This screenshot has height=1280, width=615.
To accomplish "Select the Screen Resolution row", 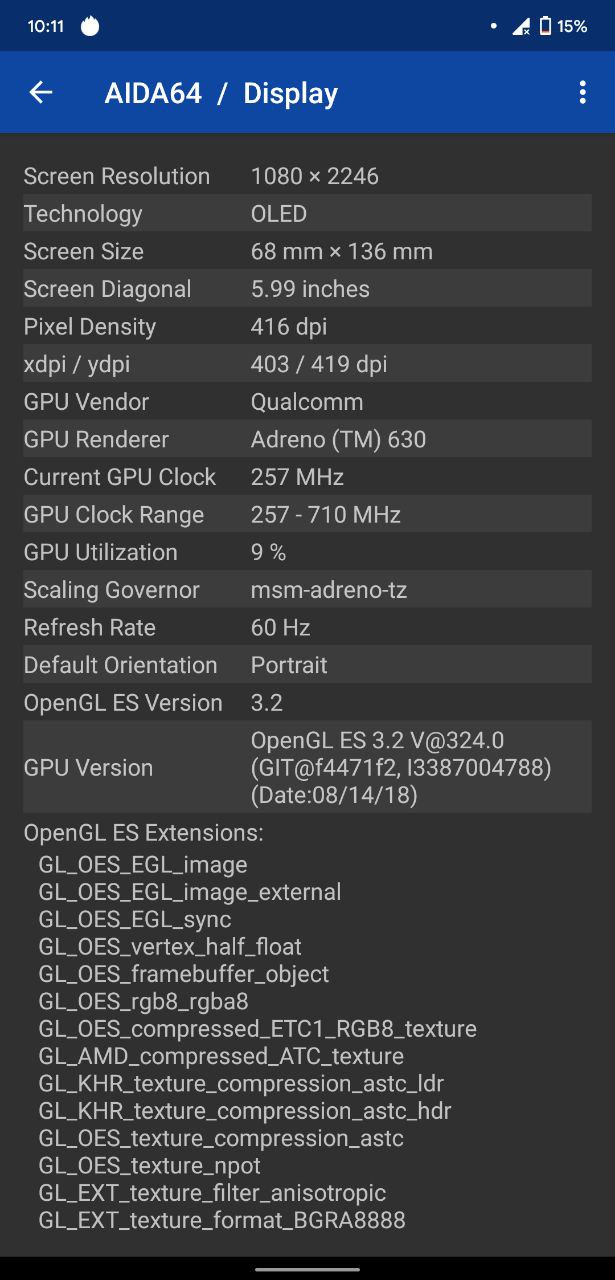I will [307, 176].
